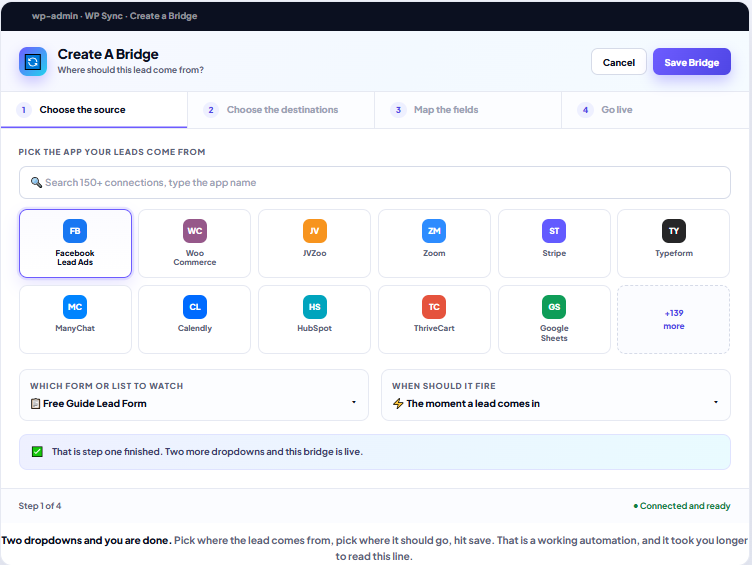Click the ManyChat label
Image resolution: width=752 pixels, height=565 pixels.
click(x=75, y=328)
